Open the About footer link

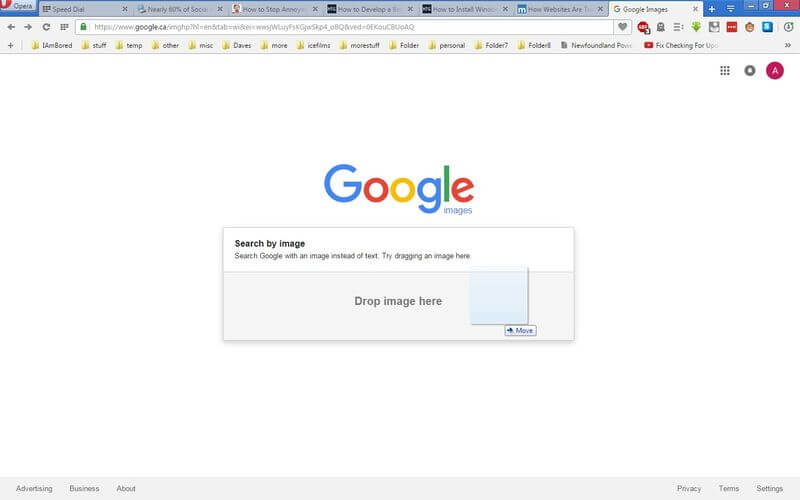[126, 488]
